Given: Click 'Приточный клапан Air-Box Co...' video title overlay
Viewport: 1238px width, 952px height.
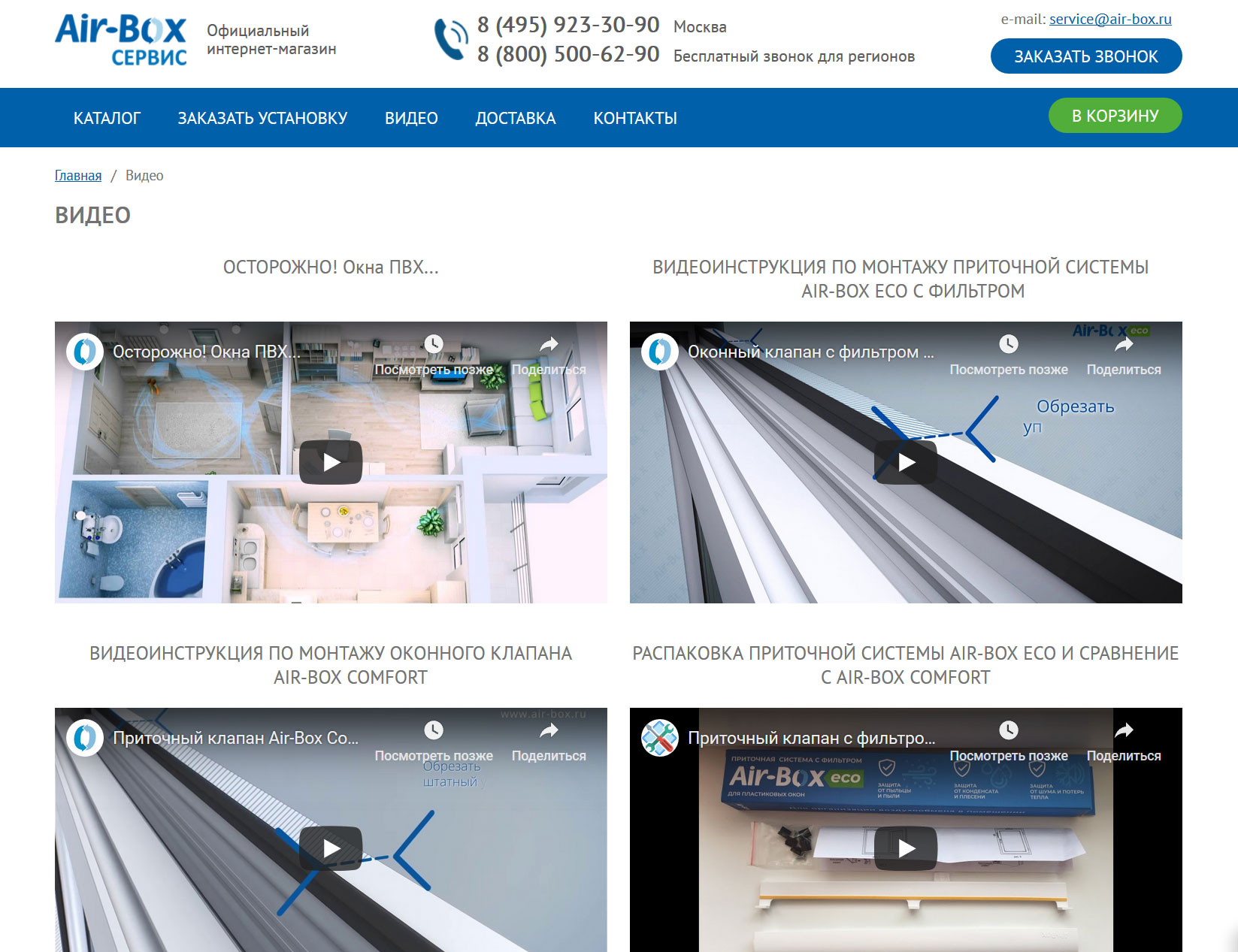Looking at the screenshot, I should (x=236, y=738).
